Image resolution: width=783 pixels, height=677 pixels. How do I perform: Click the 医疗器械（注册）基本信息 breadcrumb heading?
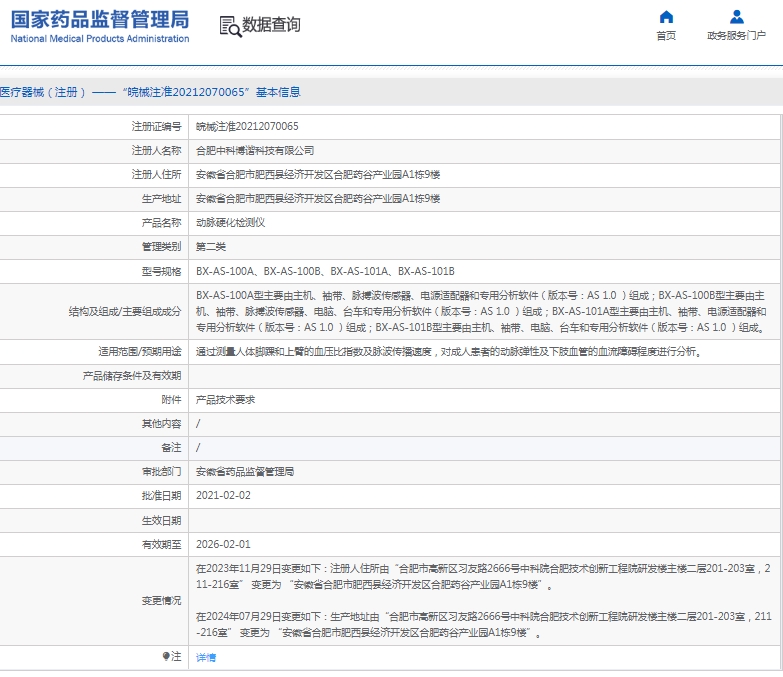pyautogui.click(x=150, y=92)
